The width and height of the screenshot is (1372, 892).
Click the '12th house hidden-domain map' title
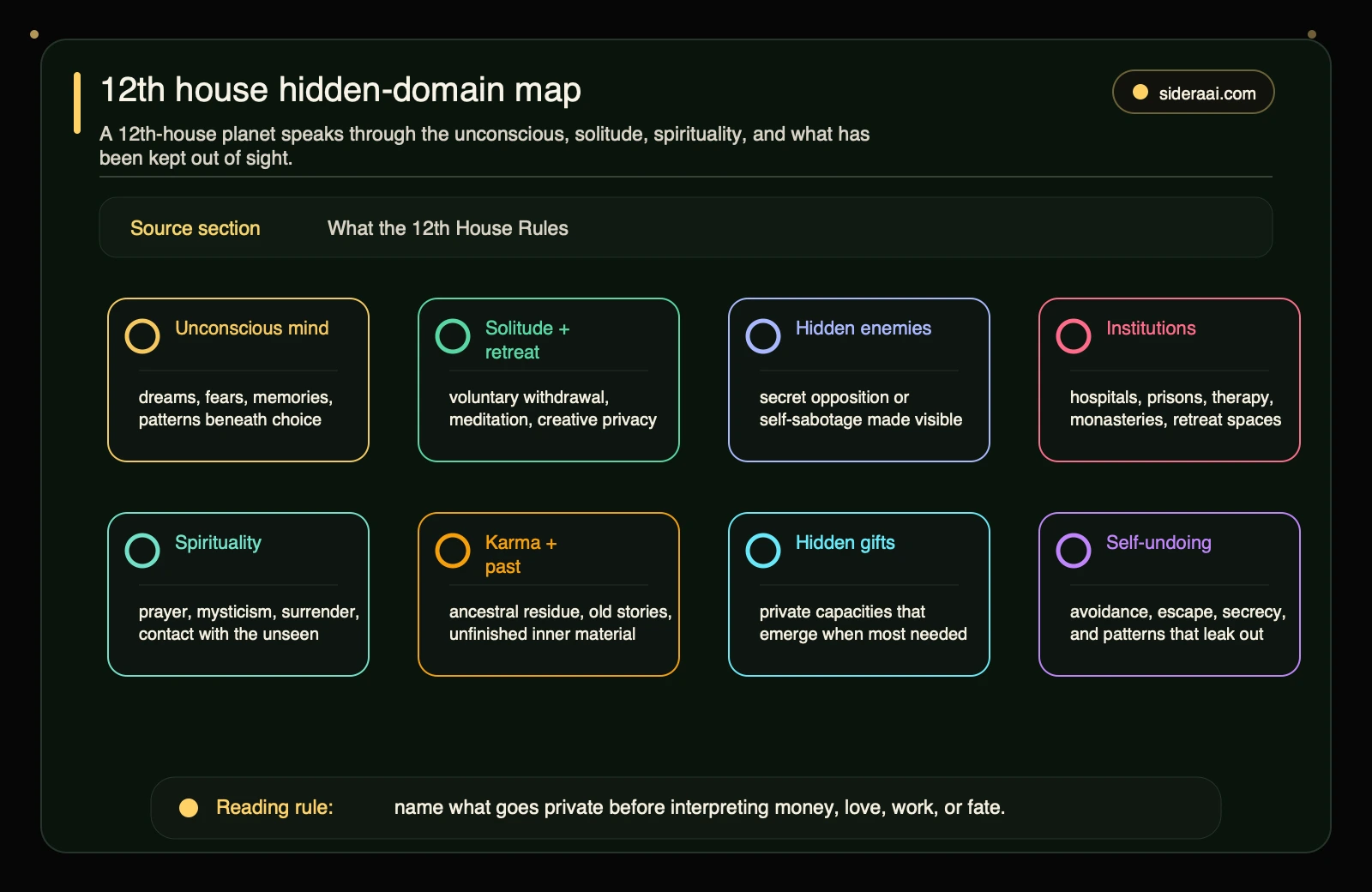tap(340, 90)
